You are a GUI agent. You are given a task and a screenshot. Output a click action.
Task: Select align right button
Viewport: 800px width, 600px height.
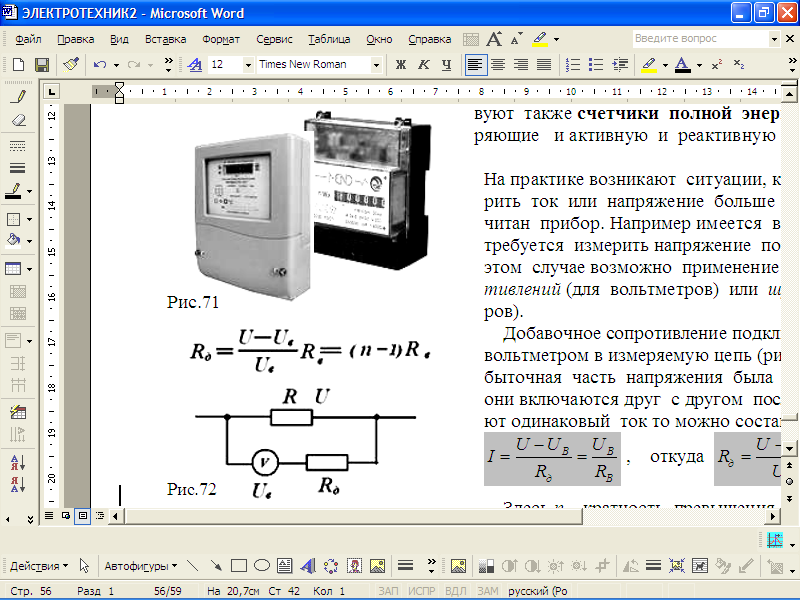[x=521, y=65]
